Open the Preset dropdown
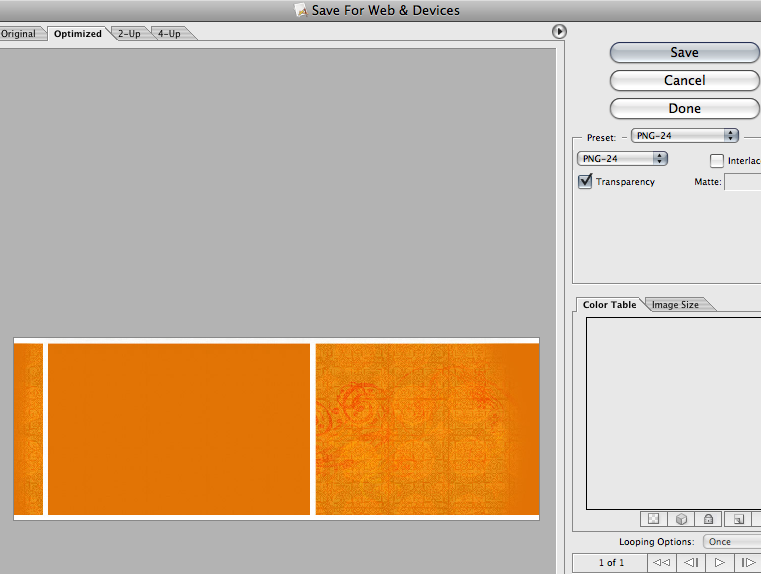This screenshot has width=761, height=574. point(684,136)
